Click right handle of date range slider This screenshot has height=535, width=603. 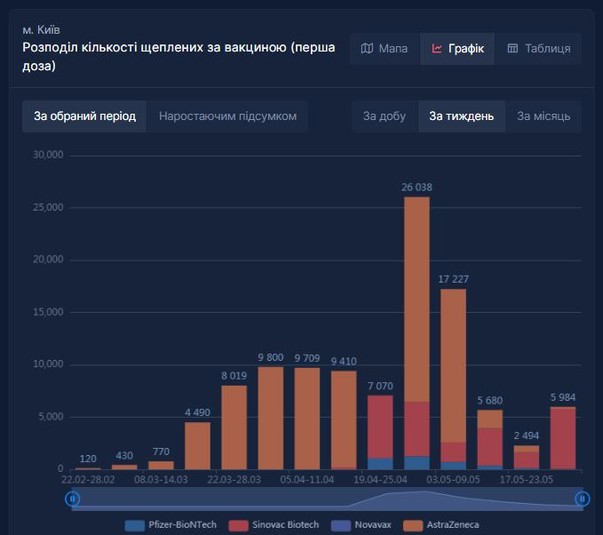[x=581, y=498]
